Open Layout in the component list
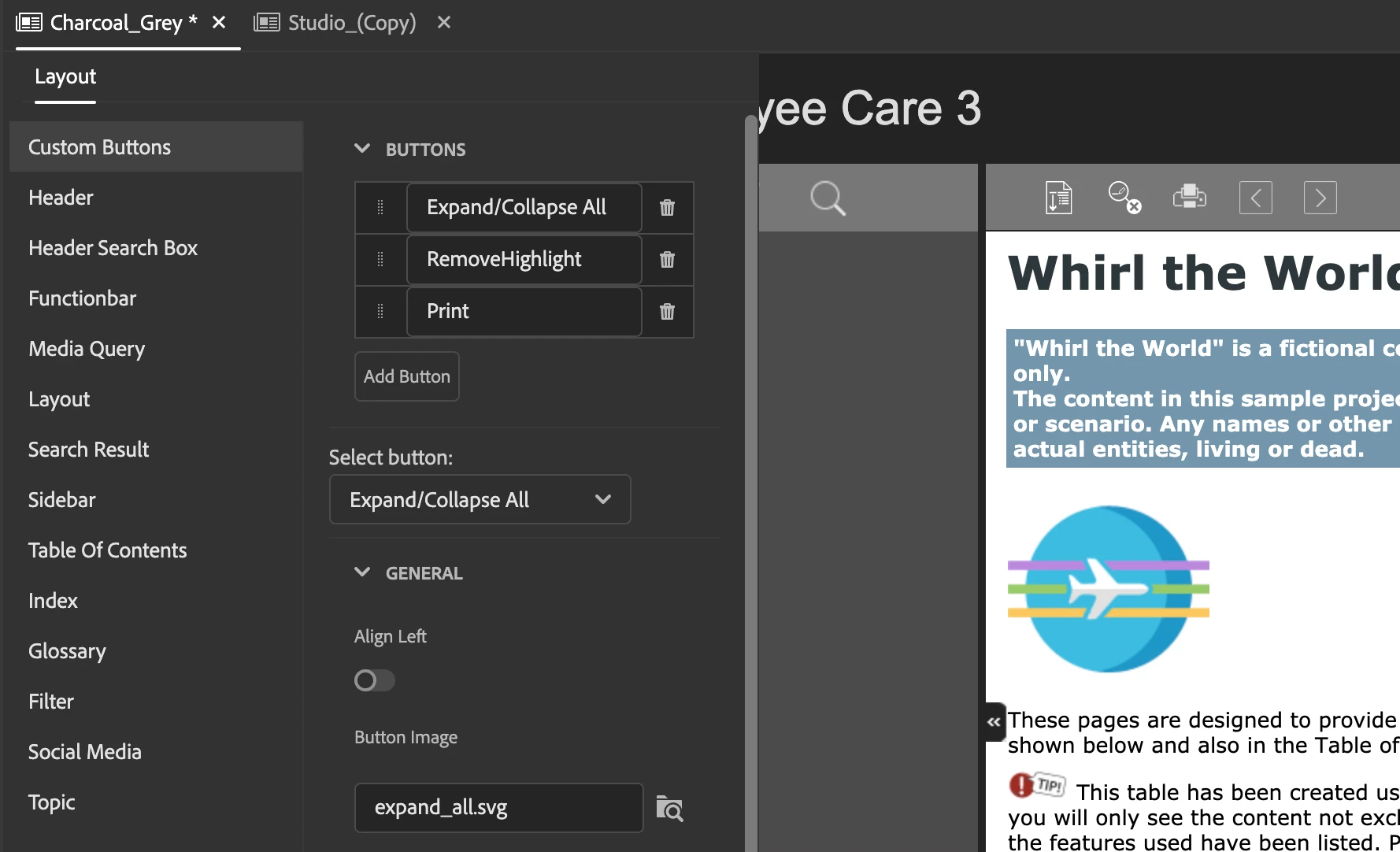 pyautogui.click(x=156, y=399)
